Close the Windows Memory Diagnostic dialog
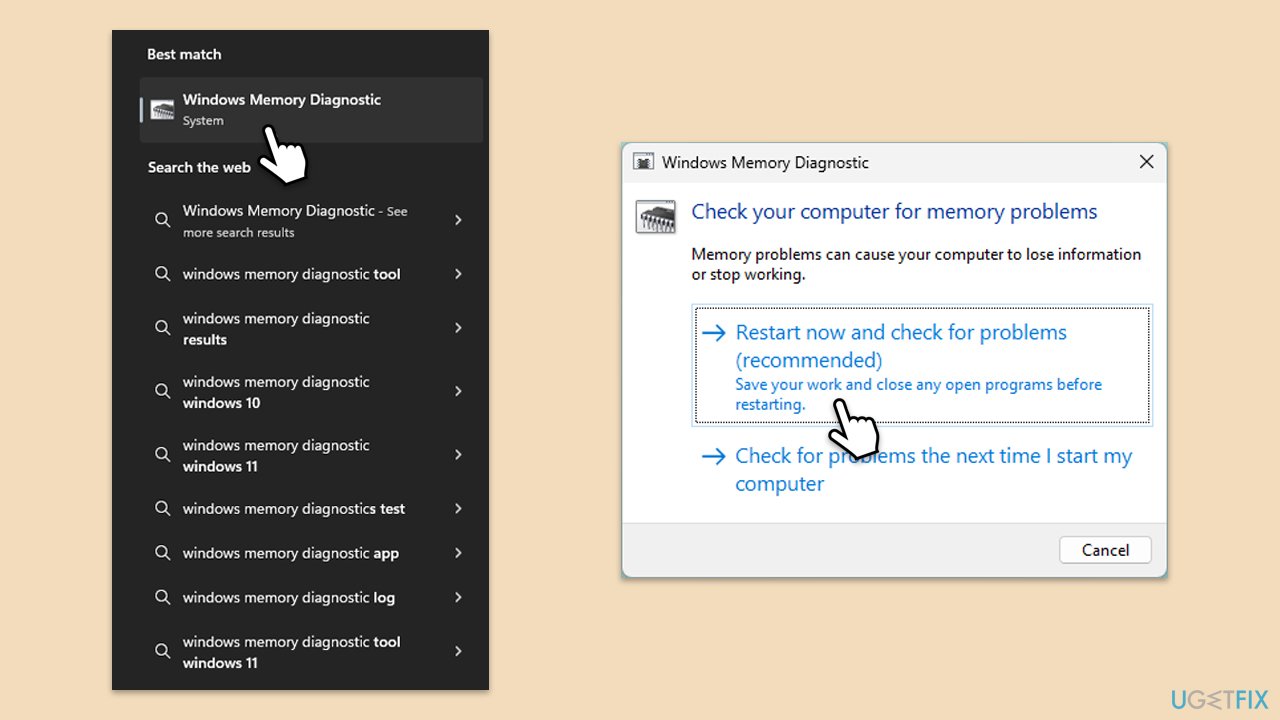 (x=1146, y=162)
